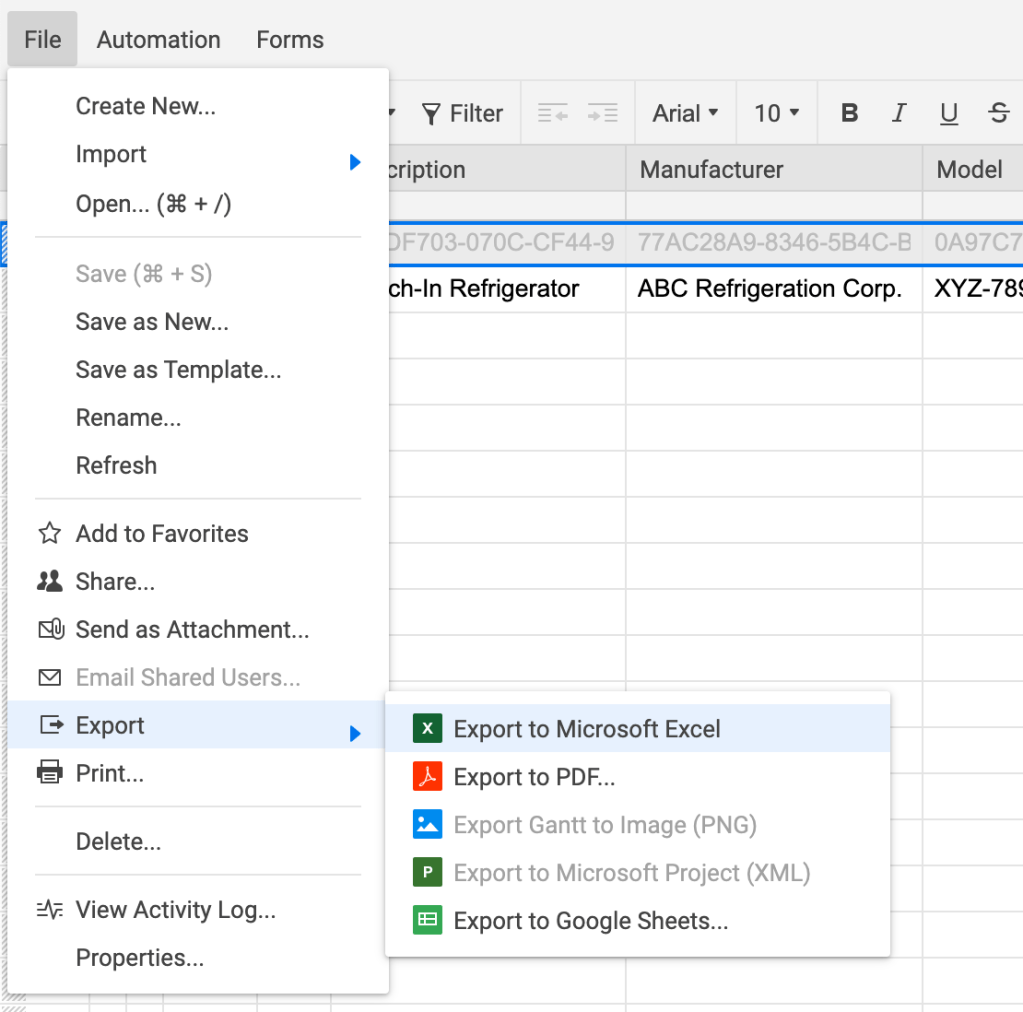Open the Arial font dropdown
This screenshot has width=1023, height=1012.
[x=686, y=113]
